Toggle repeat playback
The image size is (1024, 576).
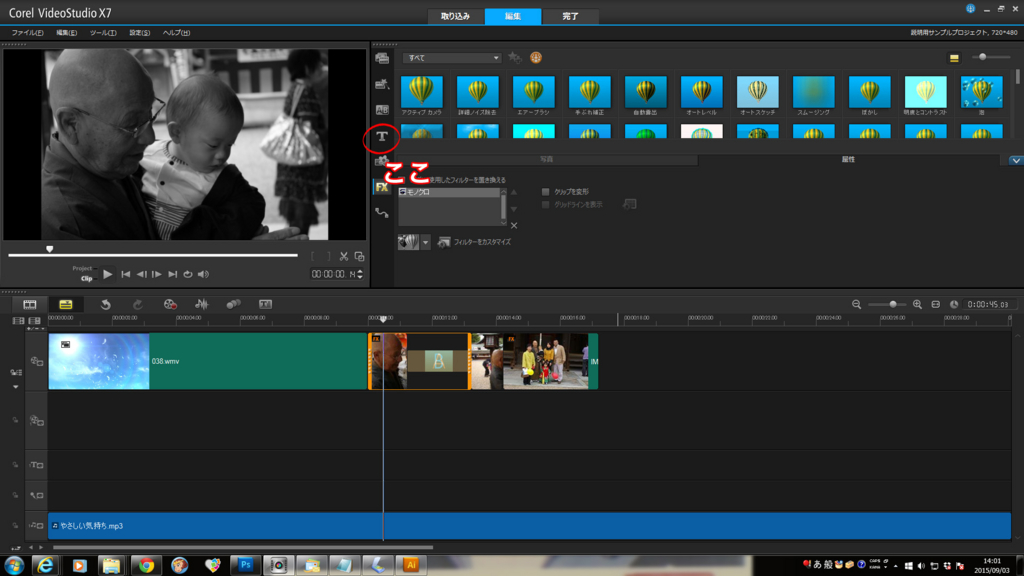(x=188, y=274)
